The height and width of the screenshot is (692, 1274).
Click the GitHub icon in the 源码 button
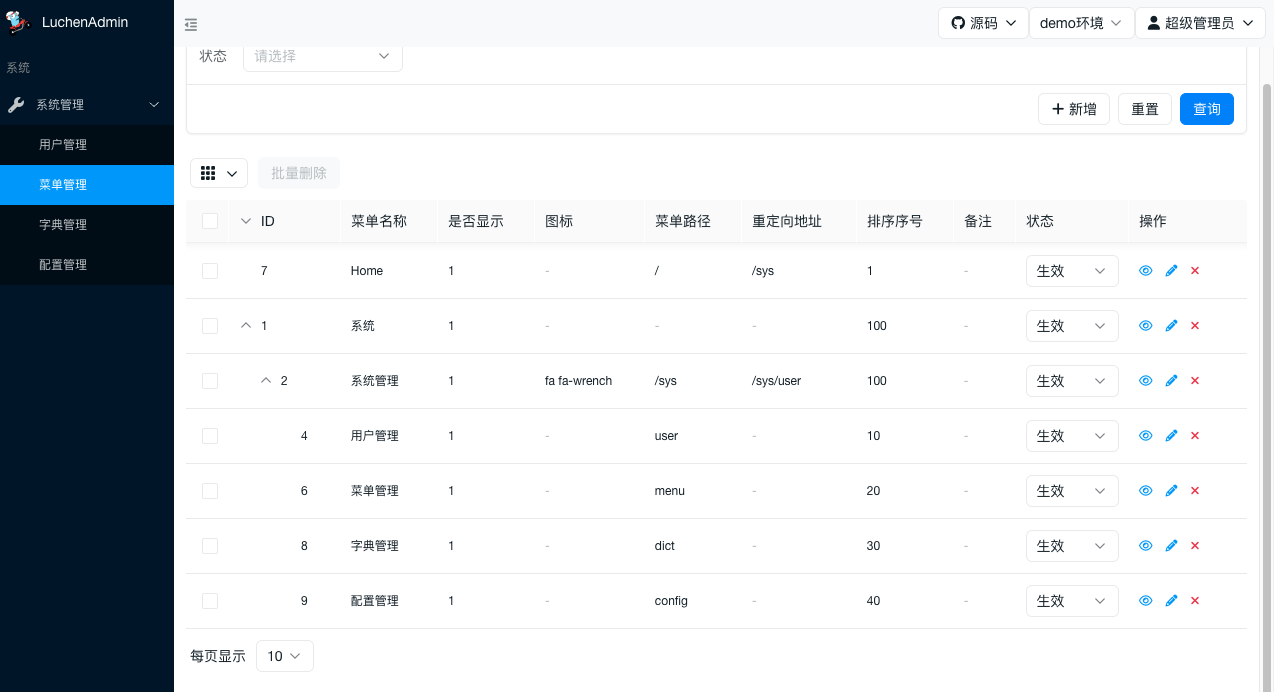point(957,22)
